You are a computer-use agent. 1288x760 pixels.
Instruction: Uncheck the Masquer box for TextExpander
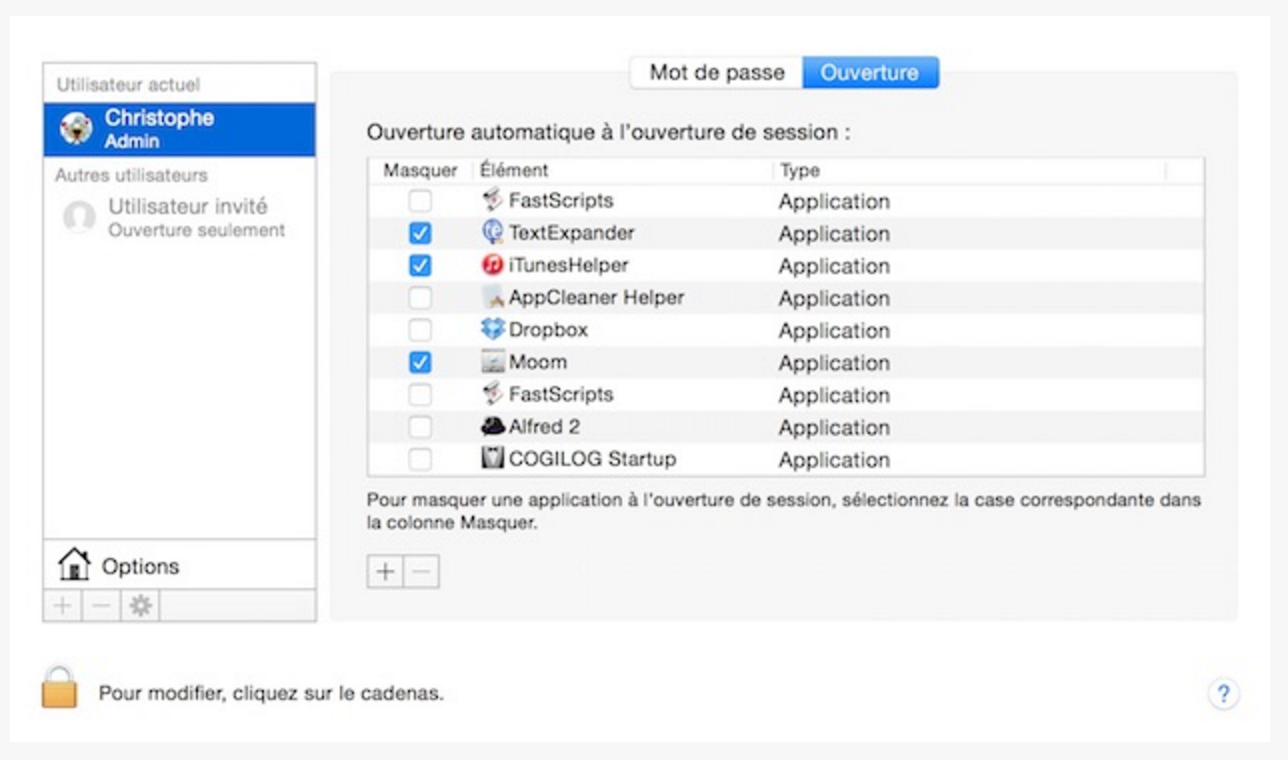(421, 234)
